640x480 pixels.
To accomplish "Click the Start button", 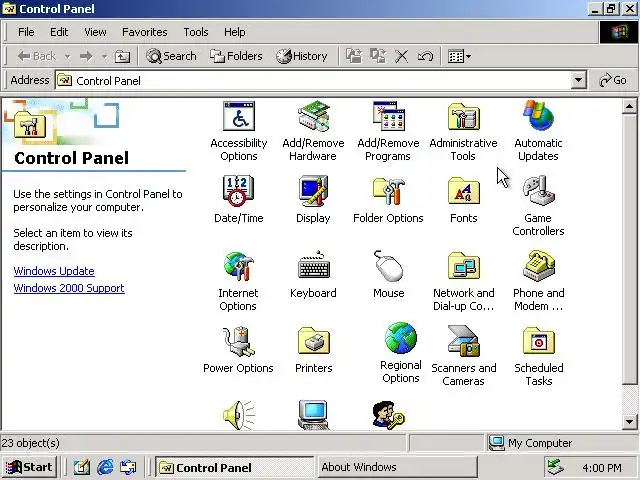I will (x=29, y=467).
